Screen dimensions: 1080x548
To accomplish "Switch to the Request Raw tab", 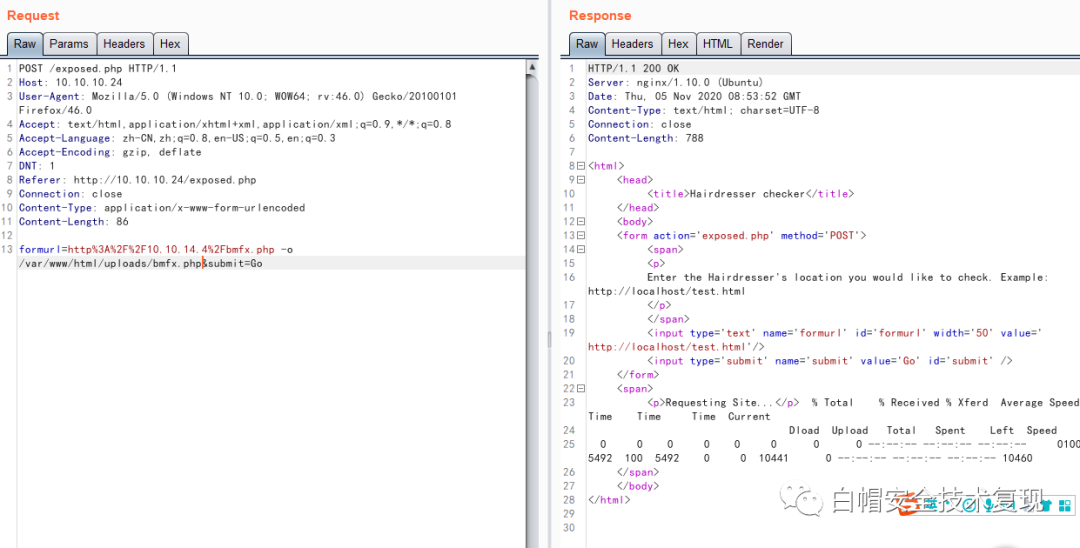I will tap(25, 43).
